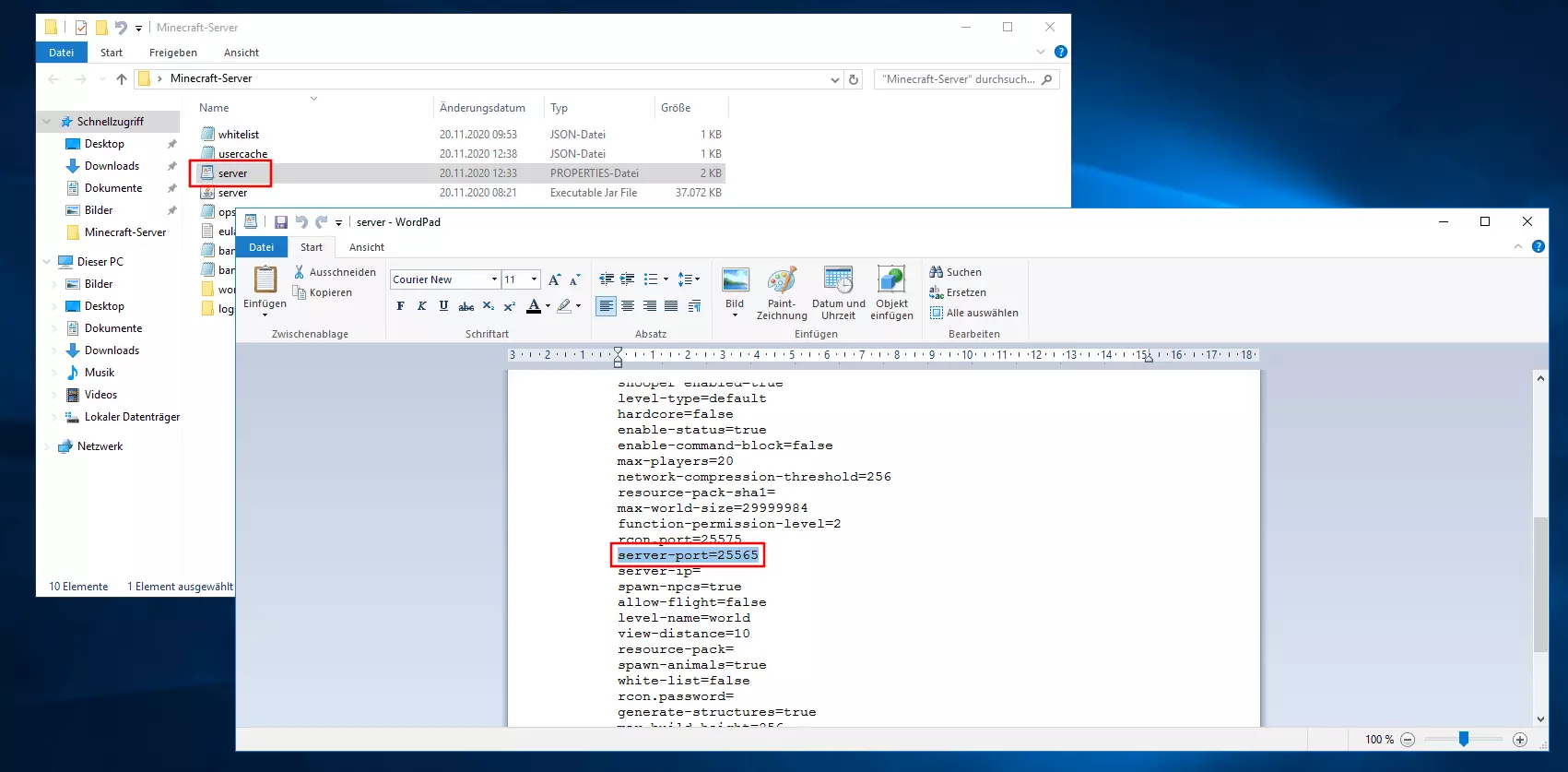Image resolution: width=1568 pixels, height=772 pixels.
Task: Click WordPad undo icon
Action: click(301, 222)
